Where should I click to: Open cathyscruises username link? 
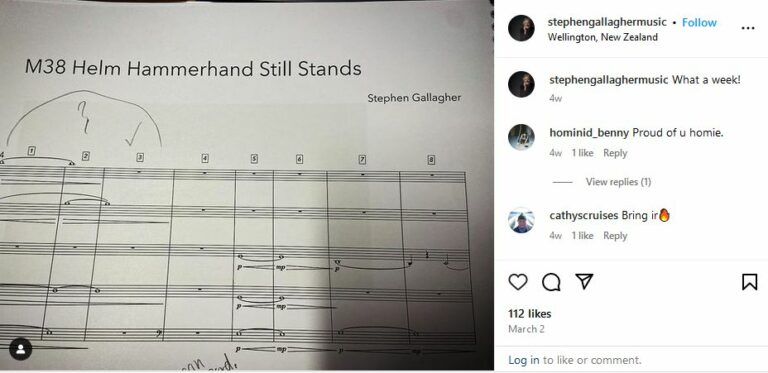click(x=584, y=215)
